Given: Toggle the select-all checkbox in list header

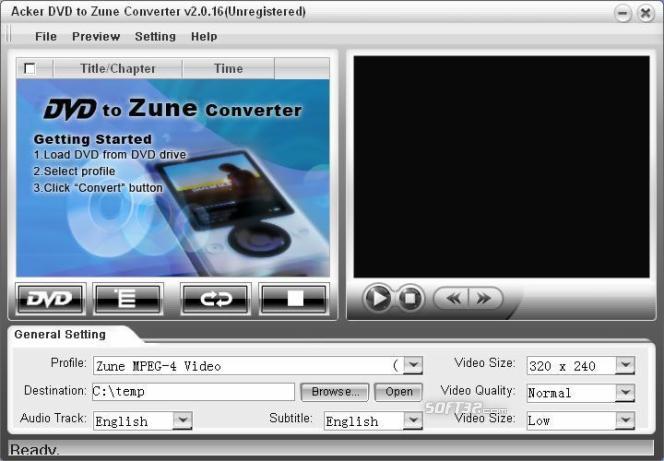Looking at the screenshot, I should [30, 68].
